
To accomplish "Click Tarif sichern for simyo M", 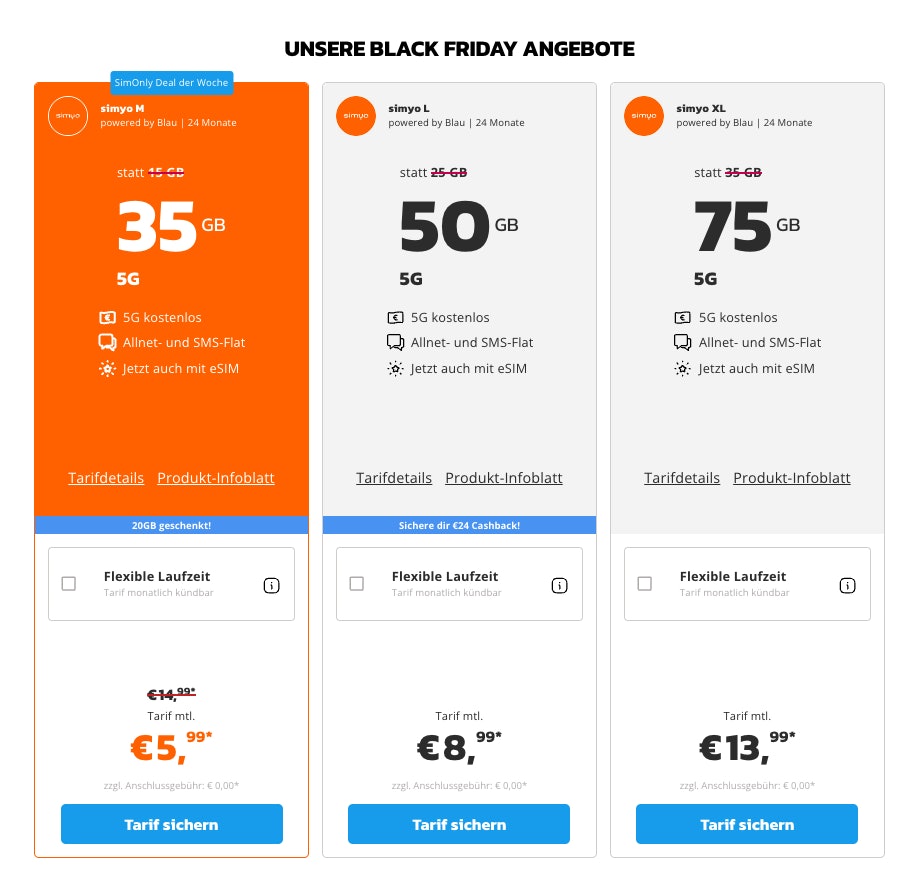I will (x=171, y=824).
